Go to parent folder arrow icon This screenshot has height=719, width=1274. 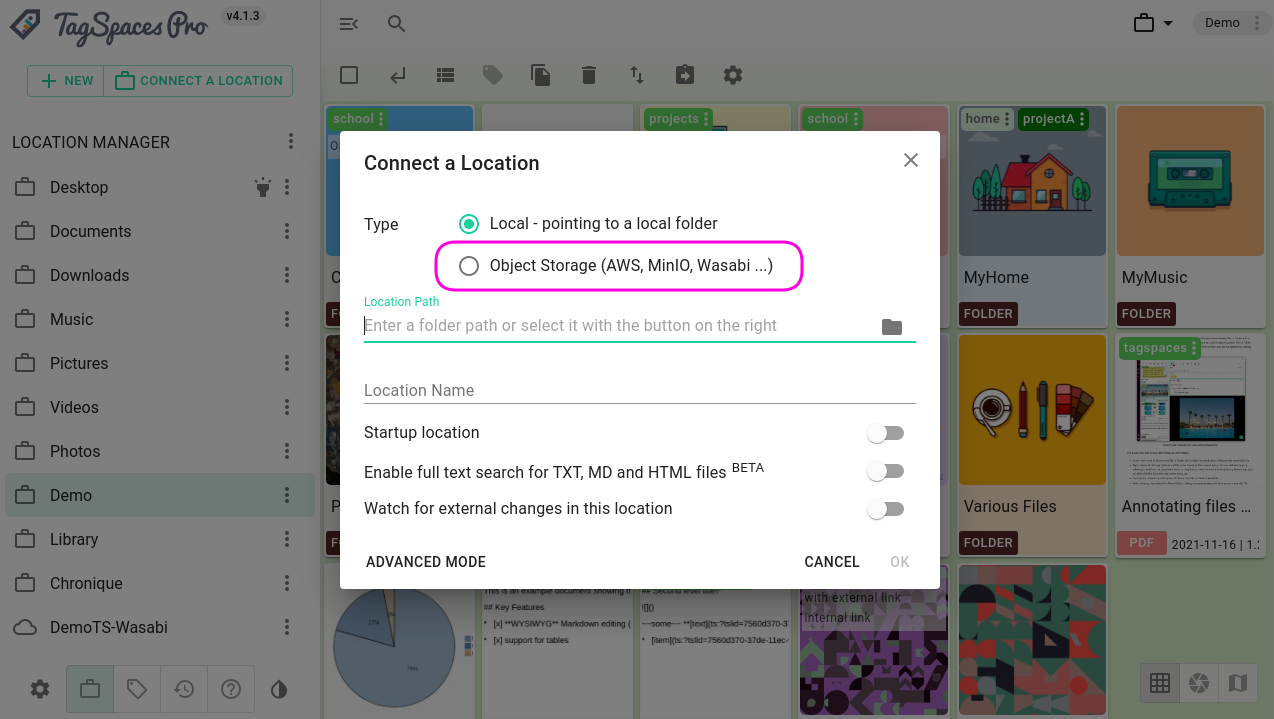397,75
